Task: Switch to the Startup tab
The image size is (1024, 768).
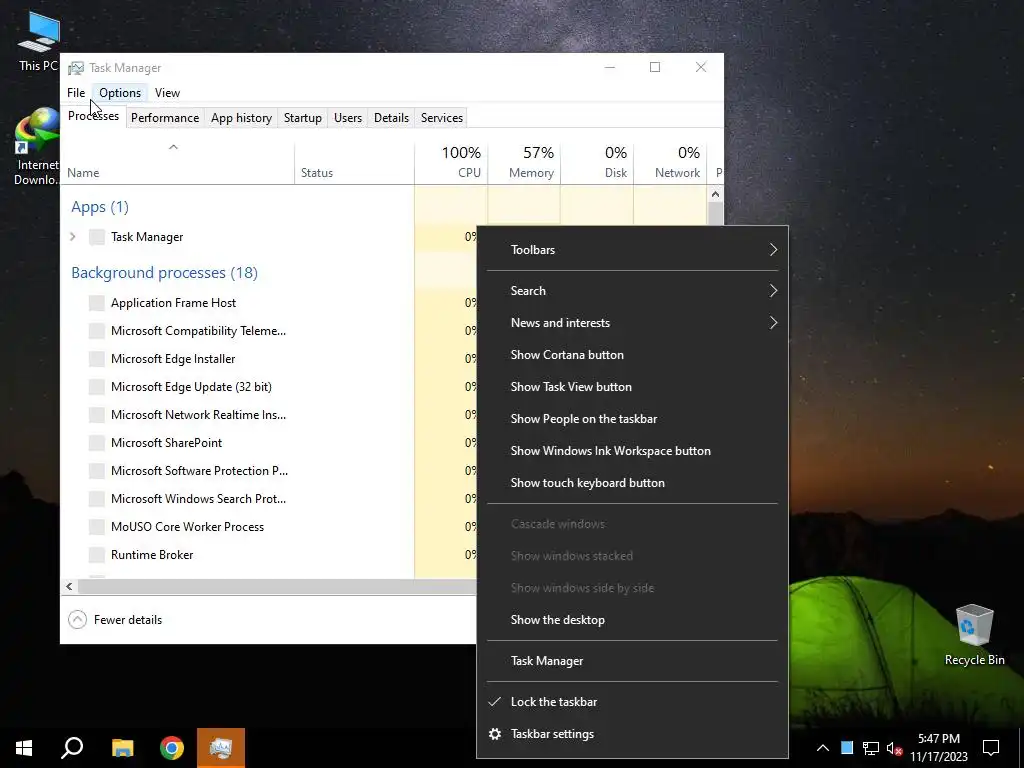Action: coord(302,118)
